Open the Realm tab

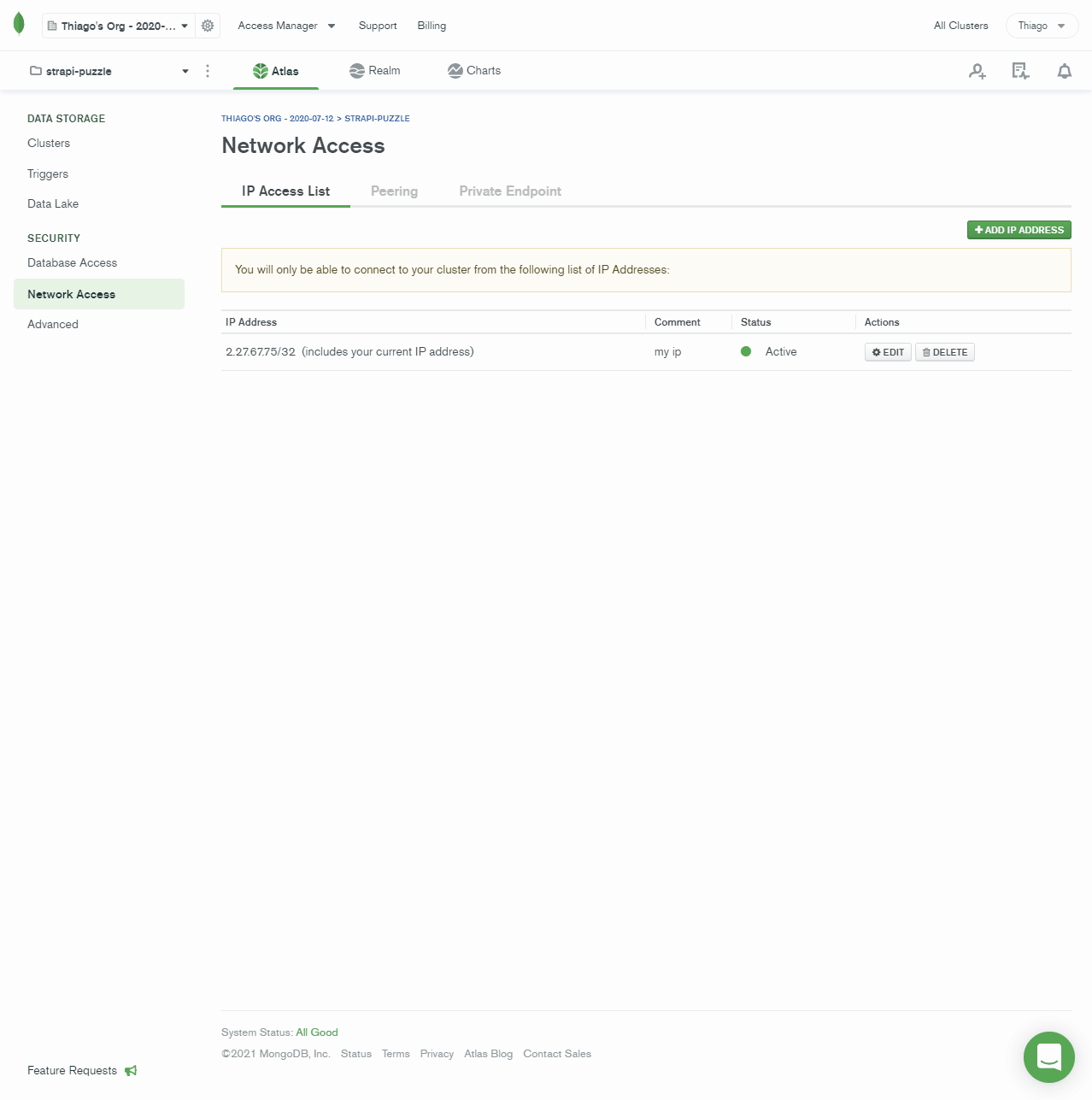pos(375,71)
